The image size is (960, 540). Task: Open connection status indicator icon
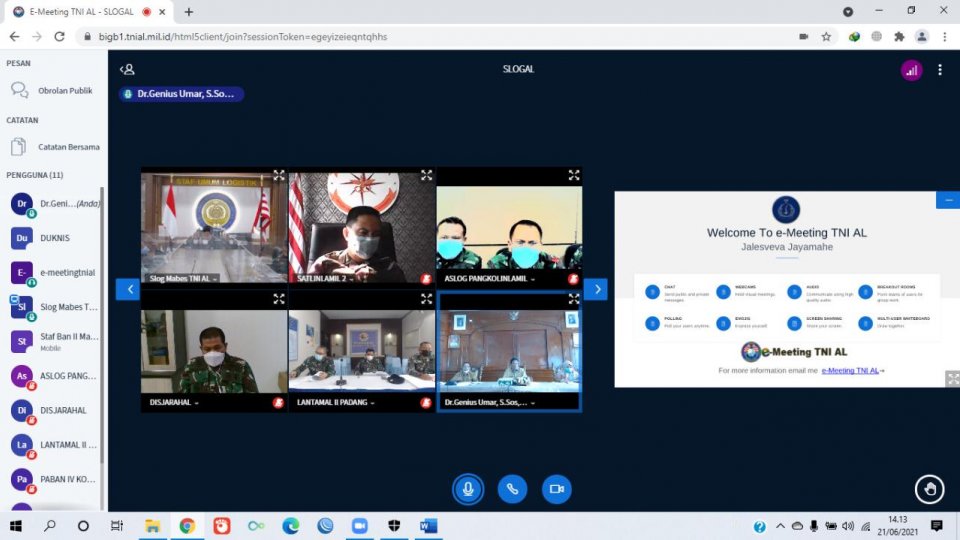point(911,70)
